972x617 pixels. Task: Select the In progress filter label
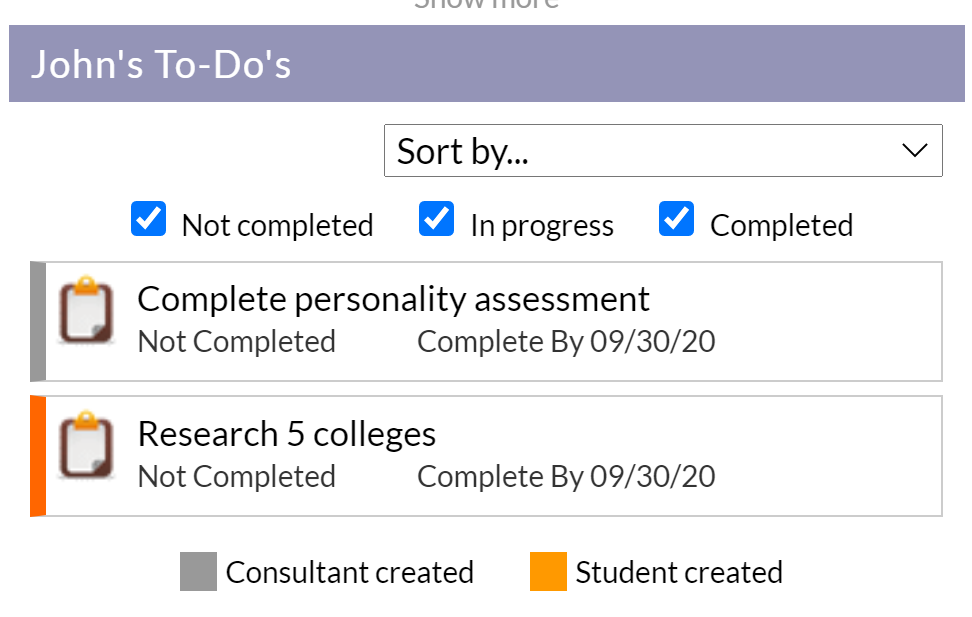542,226
